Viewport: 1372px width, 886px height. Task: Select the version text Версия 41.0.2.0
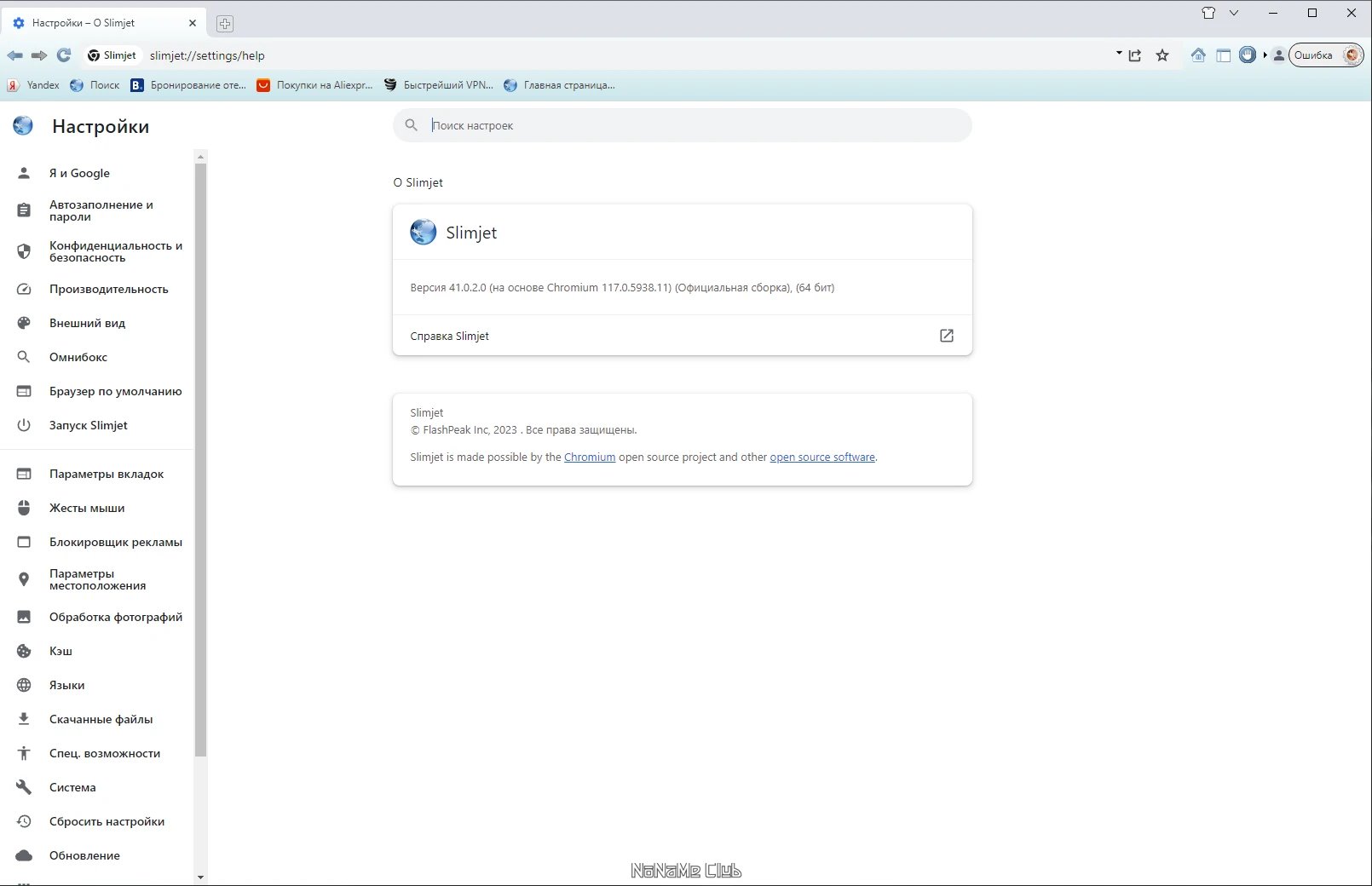tap(448, 288)
